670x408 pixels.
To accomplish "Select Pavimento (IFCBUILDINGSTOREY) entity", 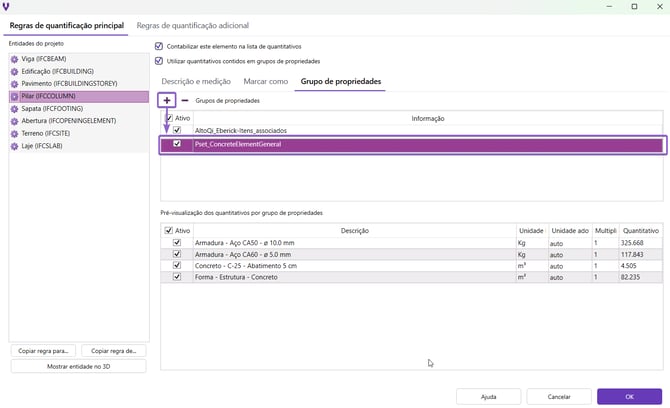I will 79,84.
